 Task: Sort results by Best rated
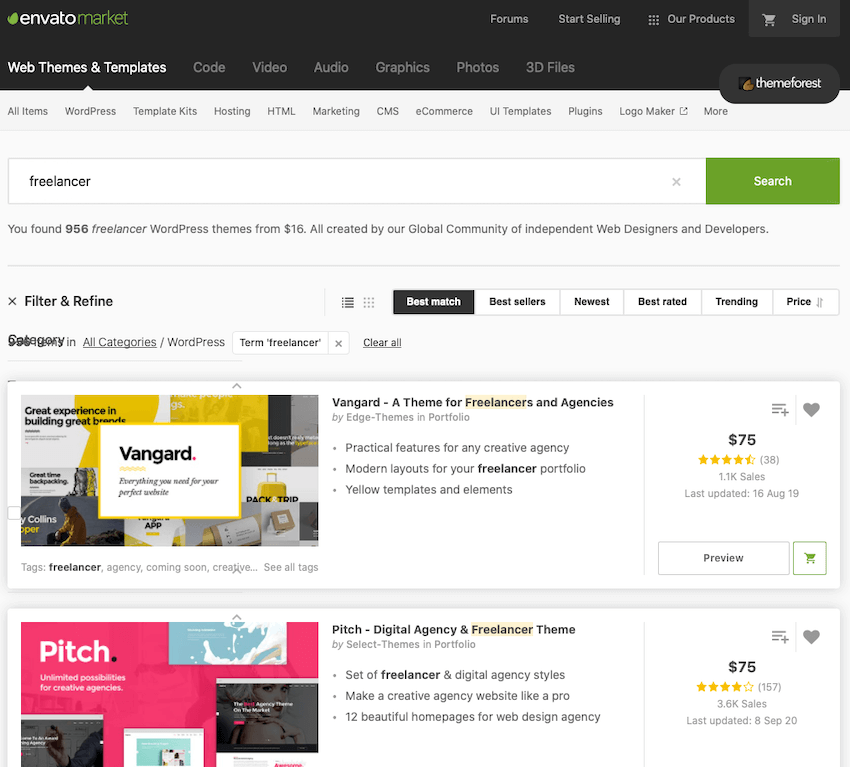(x=662, y=302)
